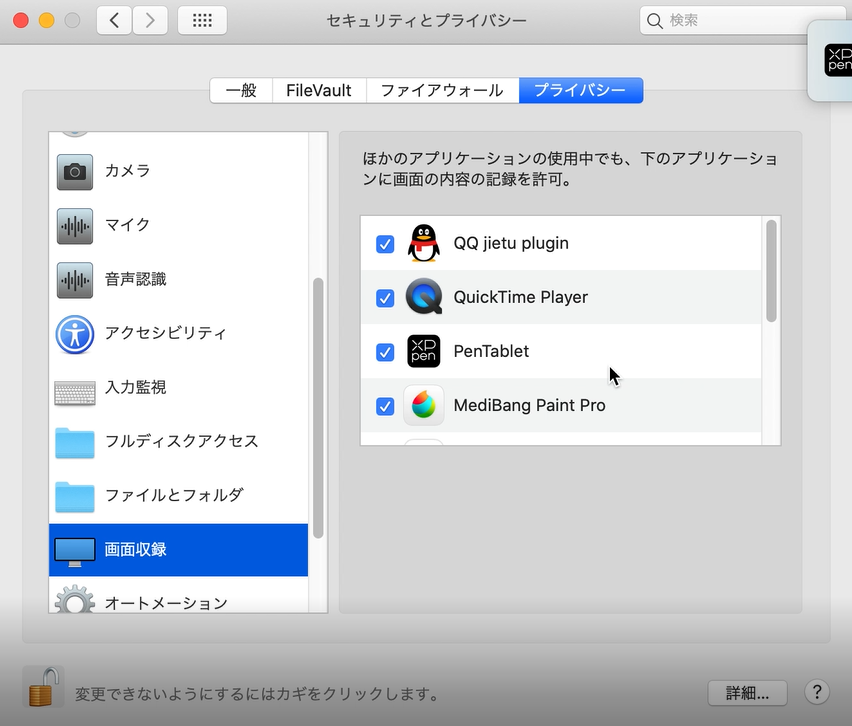Click the QuickTime Player app icon
Screen dimensions: 852x726
point(424,297)
